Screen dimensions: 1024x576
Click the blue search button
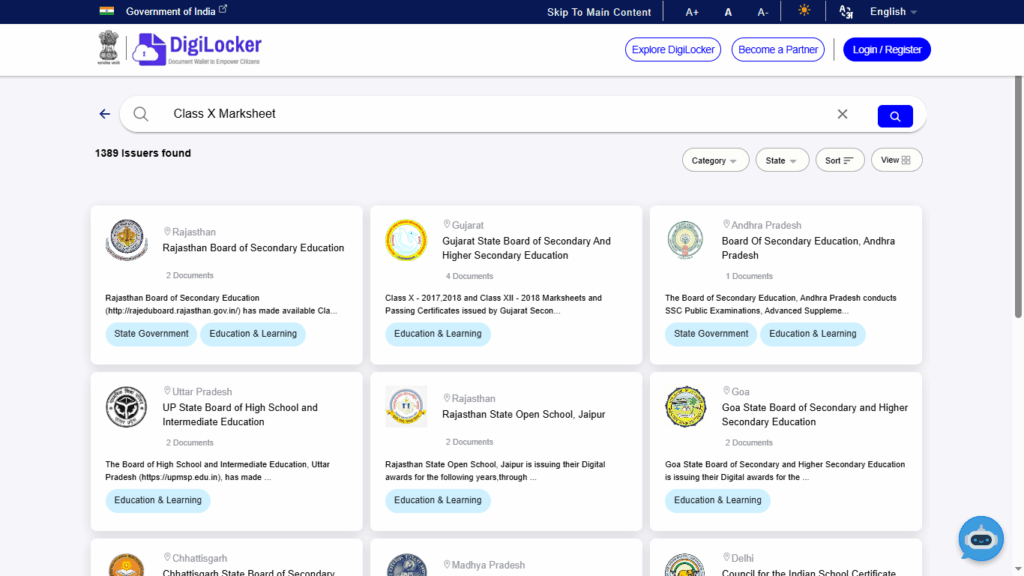(895, 116)
